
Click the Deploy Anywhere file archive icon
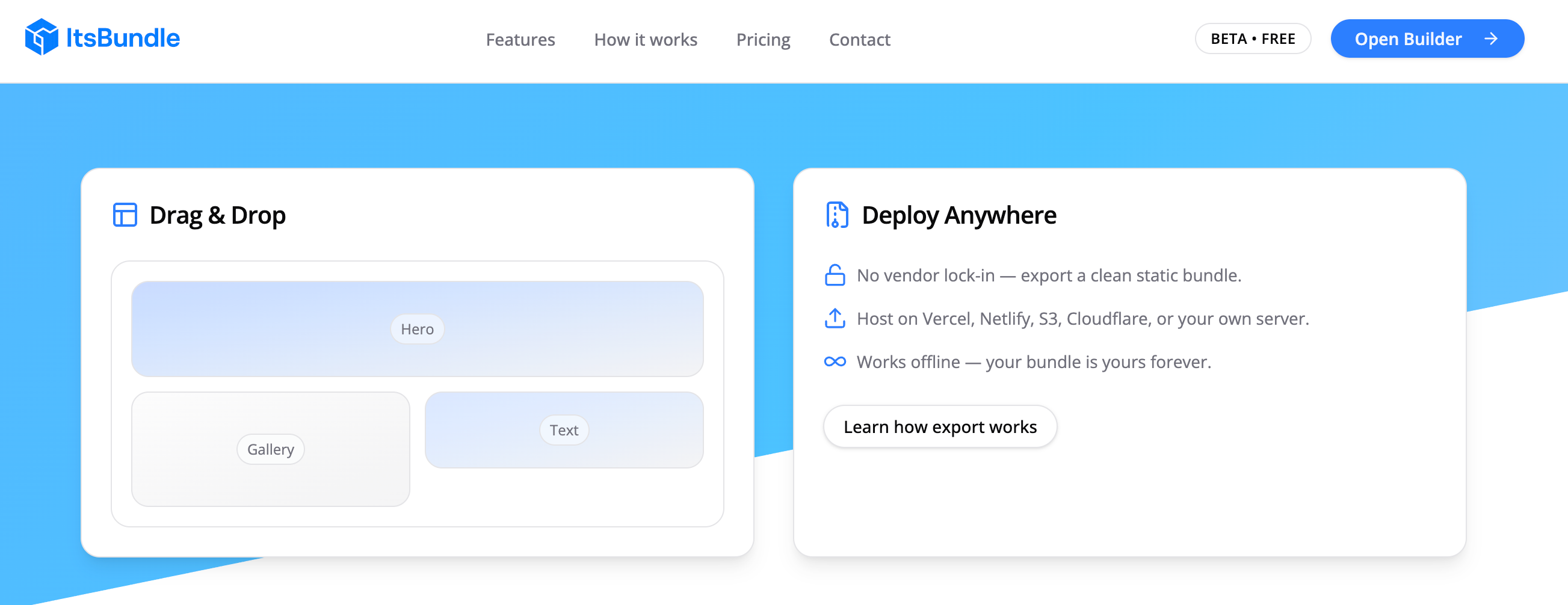pos(837,215)
